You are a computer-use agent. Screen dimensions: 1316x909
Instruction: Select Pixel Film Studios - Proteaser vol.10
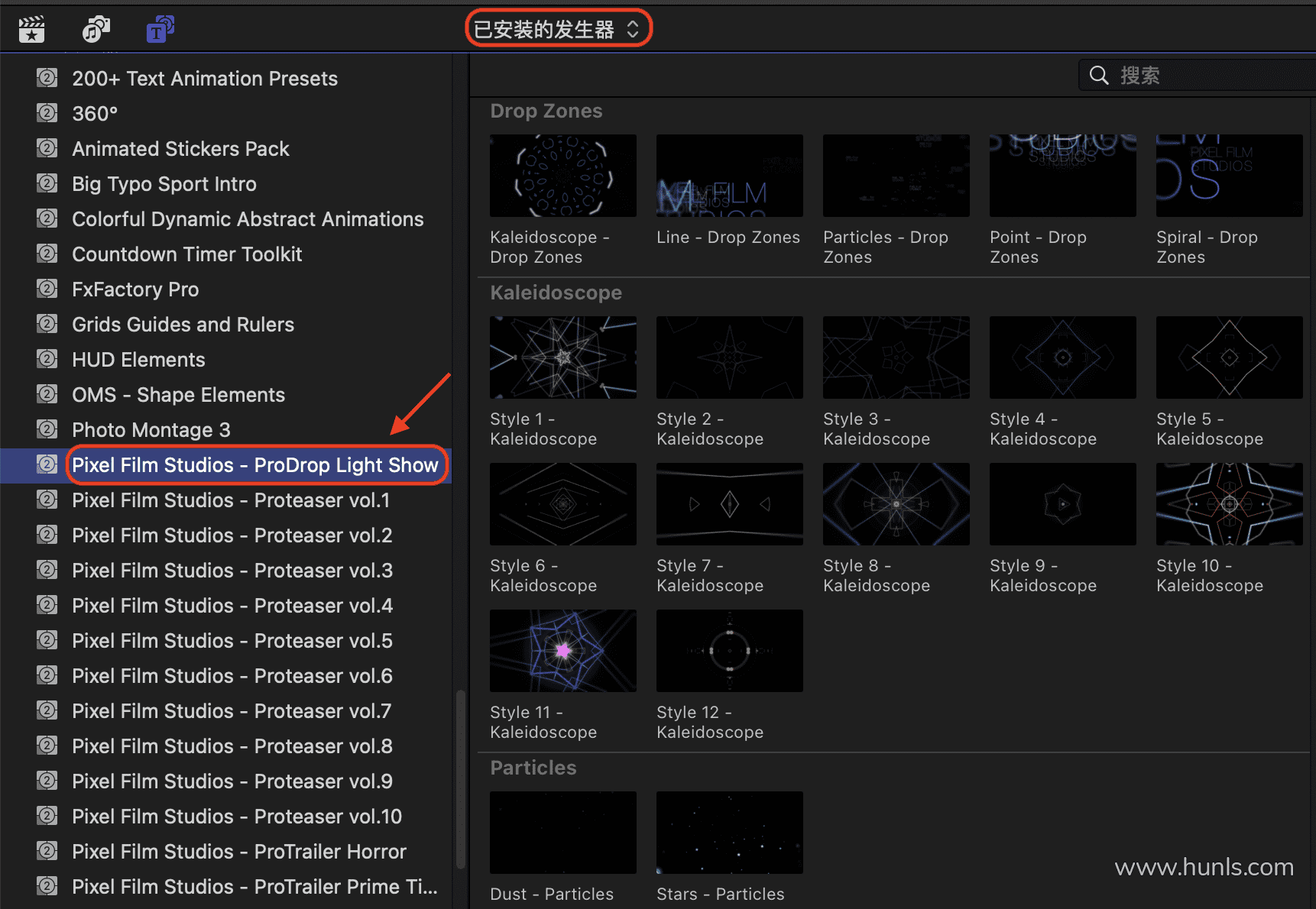[226, 817]
